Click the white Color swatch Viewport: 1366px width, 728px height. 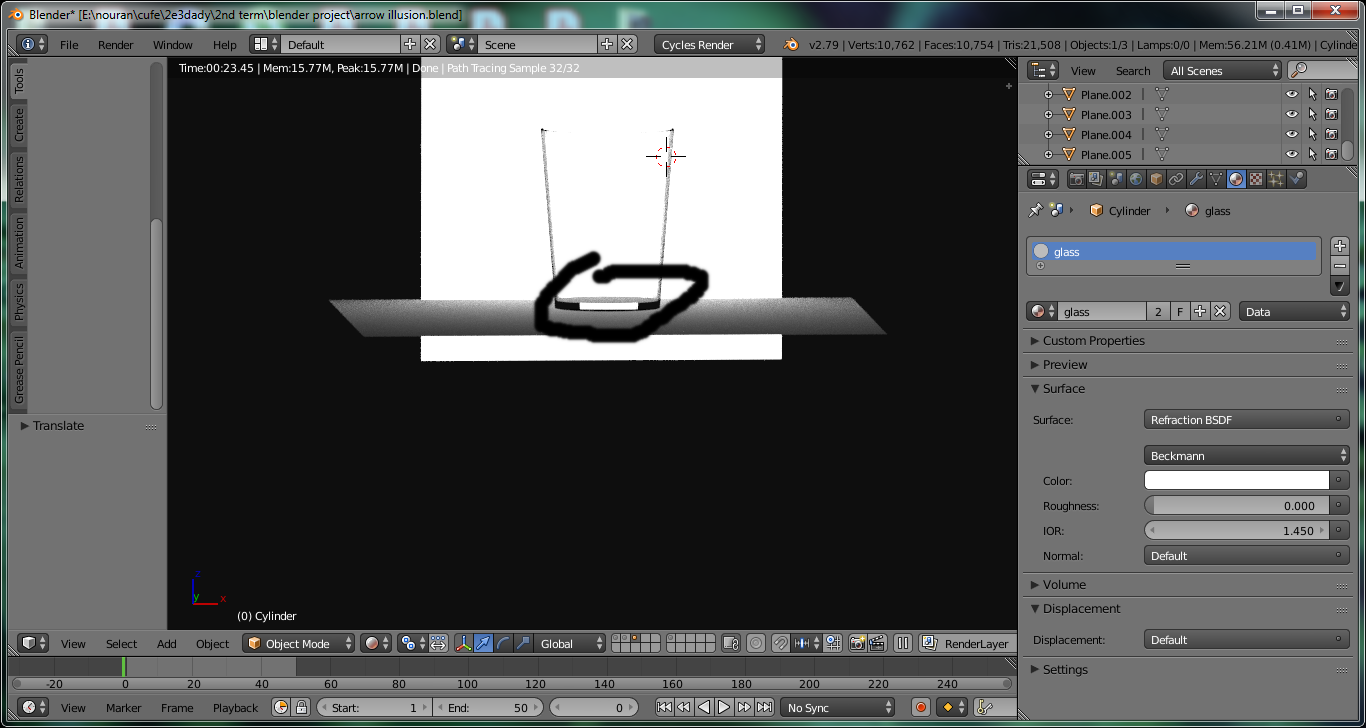point(1236,481)
